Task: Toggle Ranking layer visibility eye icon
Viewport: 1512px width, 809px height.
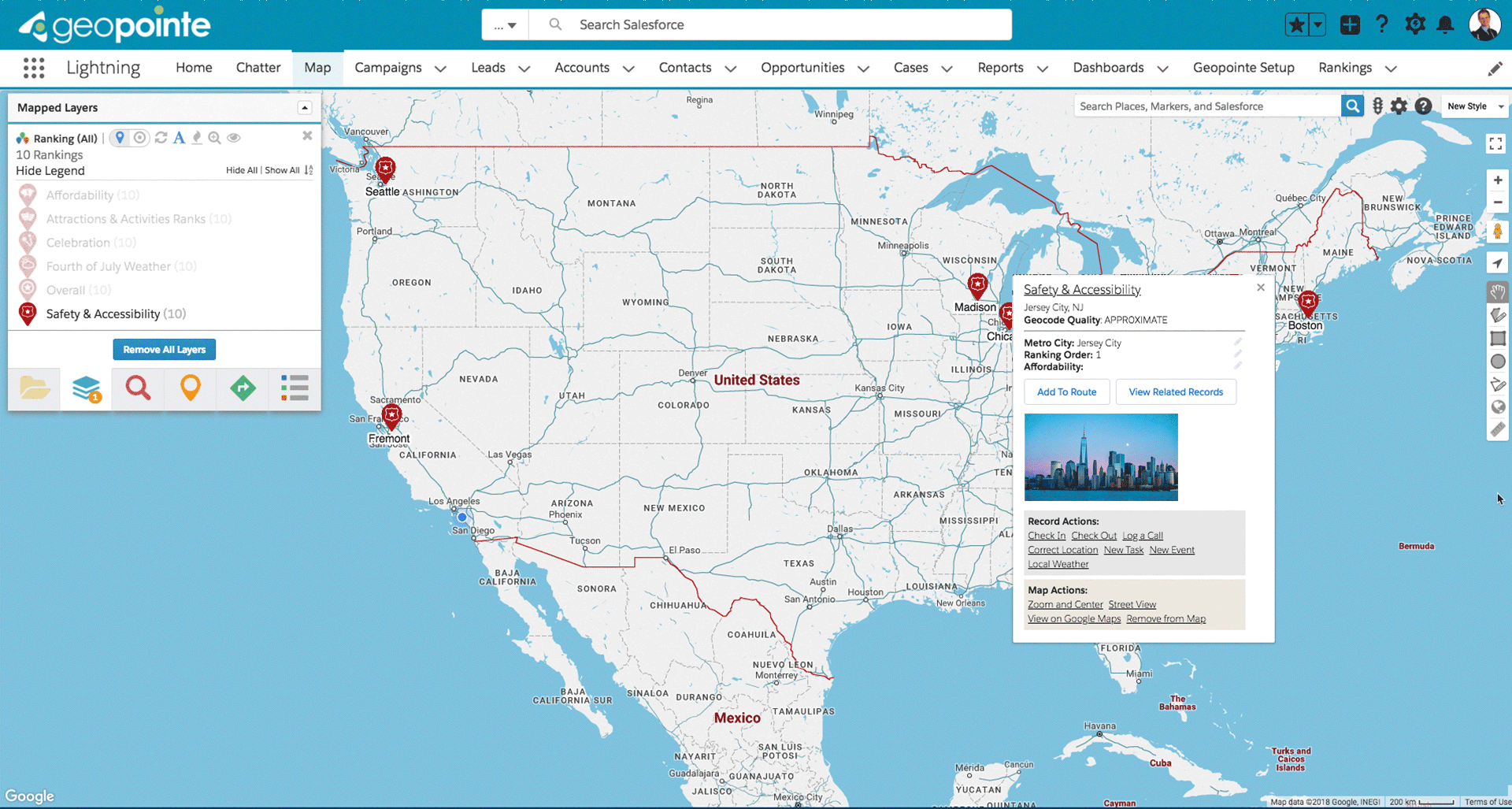Action: pyautogui.click(x=234, y=138)
